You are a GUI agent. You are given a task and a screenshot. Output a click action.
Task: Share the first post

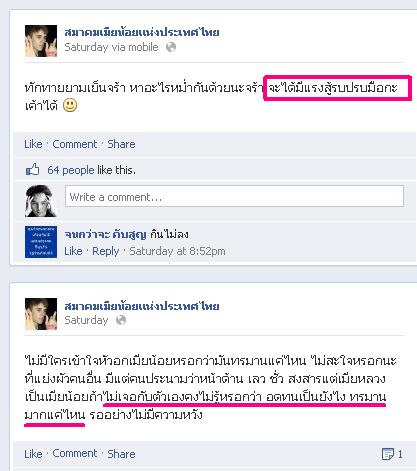(121, 144)
